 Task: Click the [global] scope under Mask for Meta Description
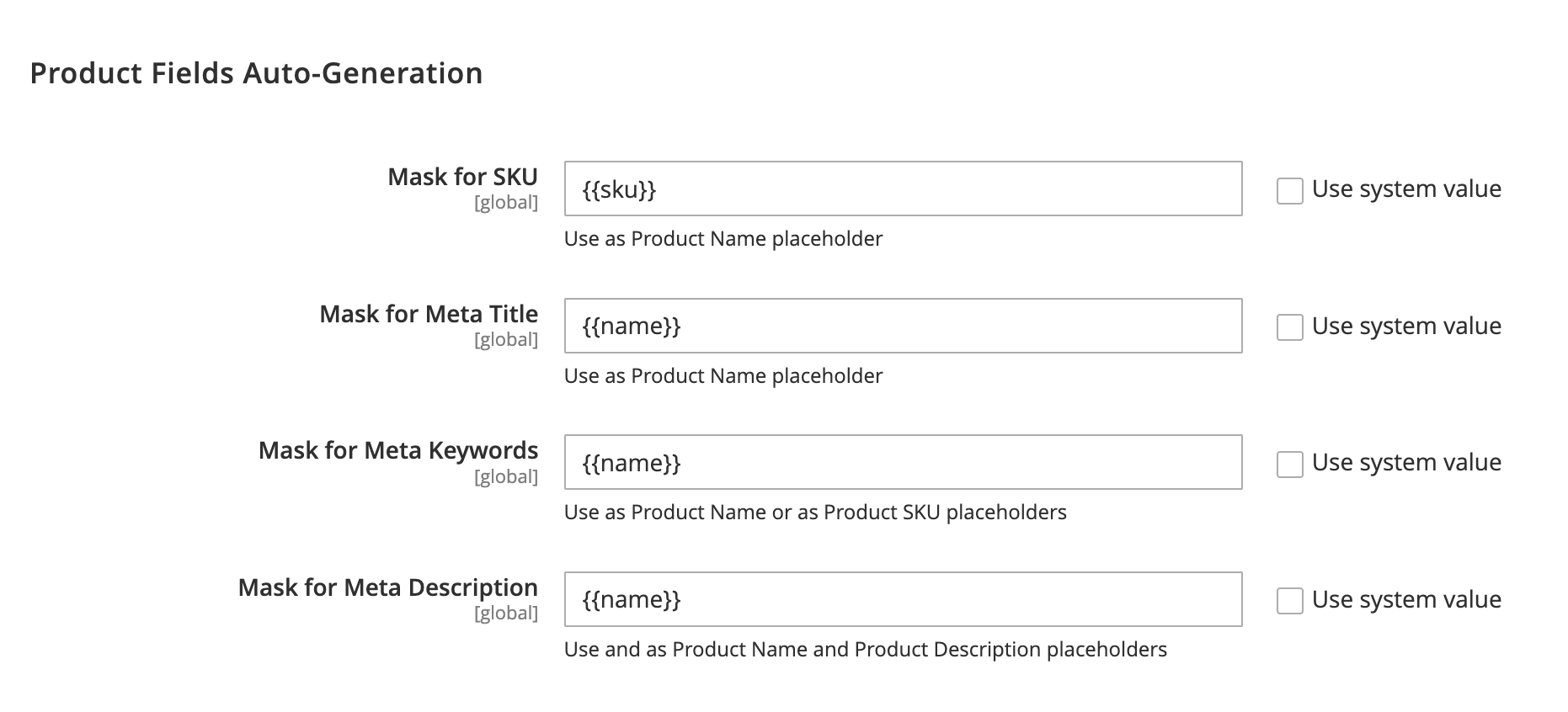(x=507, y=614)
